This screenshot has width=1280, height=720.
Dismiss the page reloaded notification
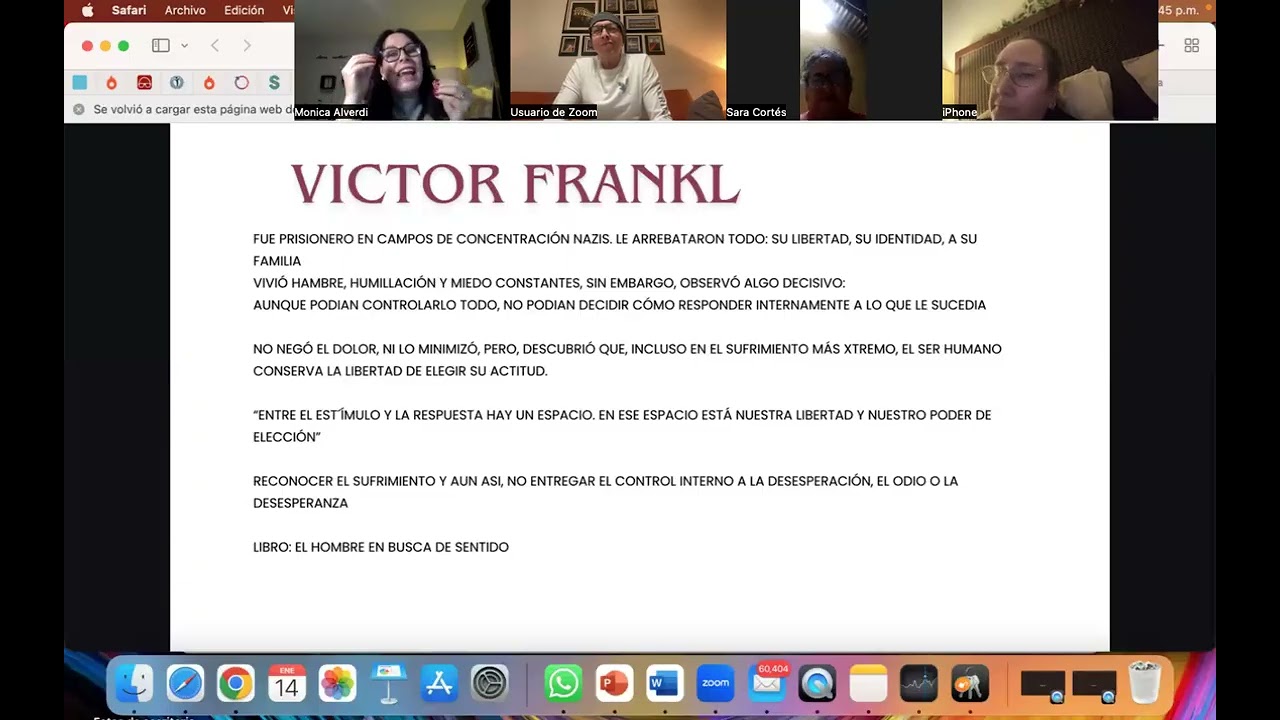pyautogui.click(x=79, y=109)
